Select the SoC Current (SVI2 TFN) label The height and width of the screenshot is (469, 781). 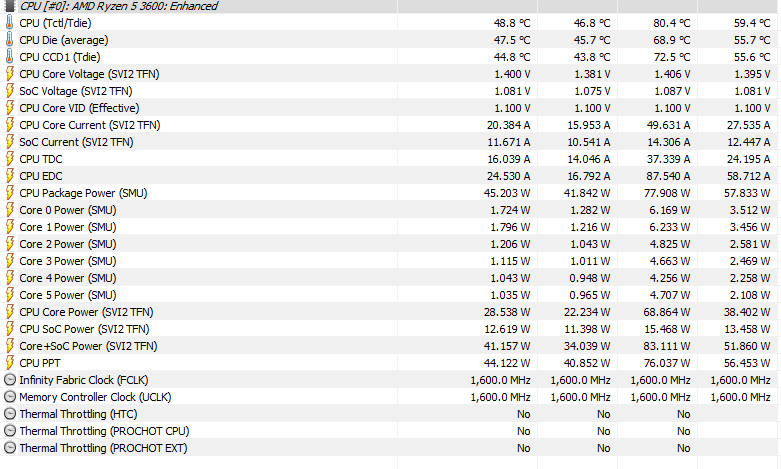(76, 142)
